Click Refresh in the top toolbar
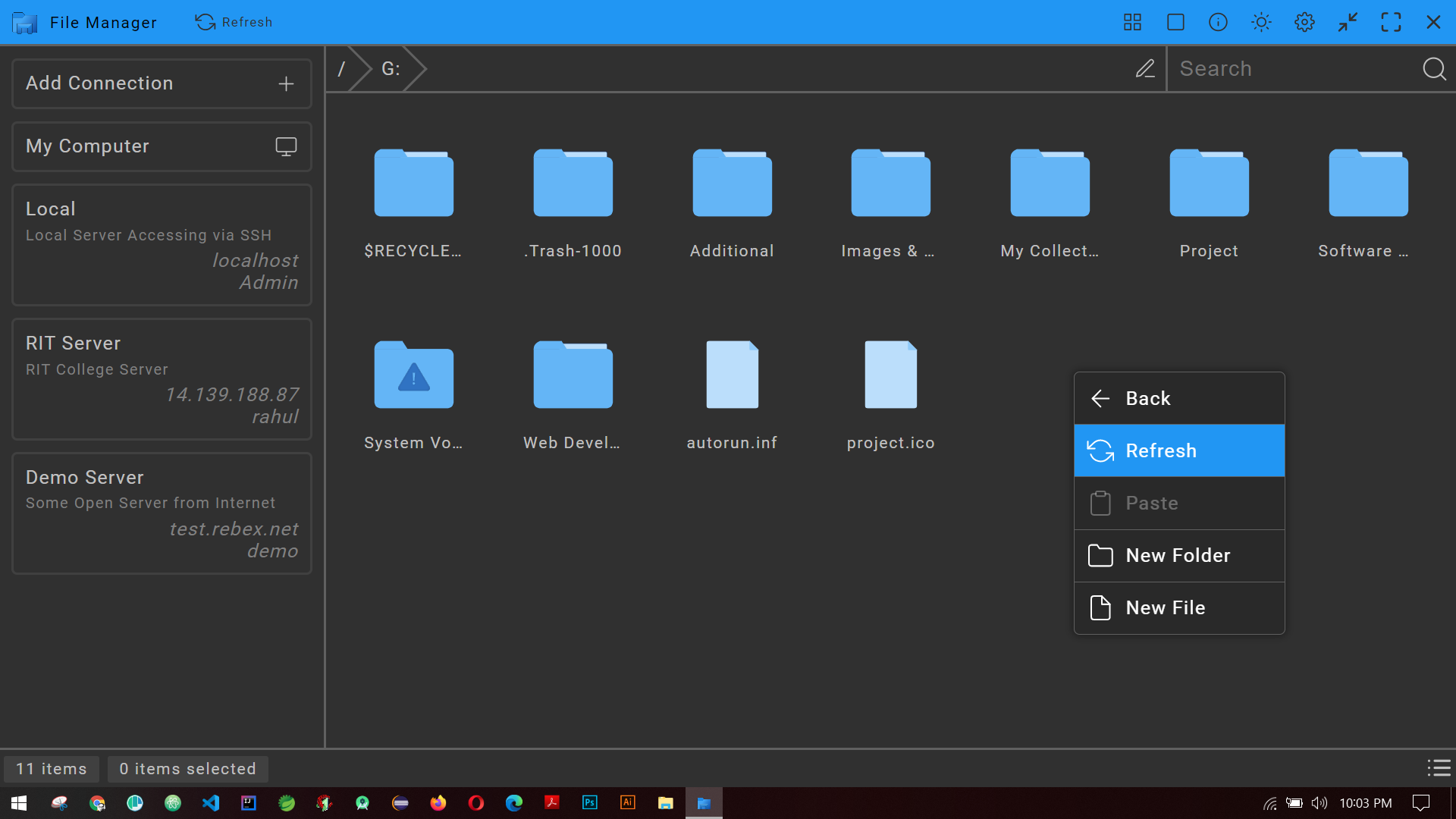This screenshot has width=1456, height=819. click(234, 22)
